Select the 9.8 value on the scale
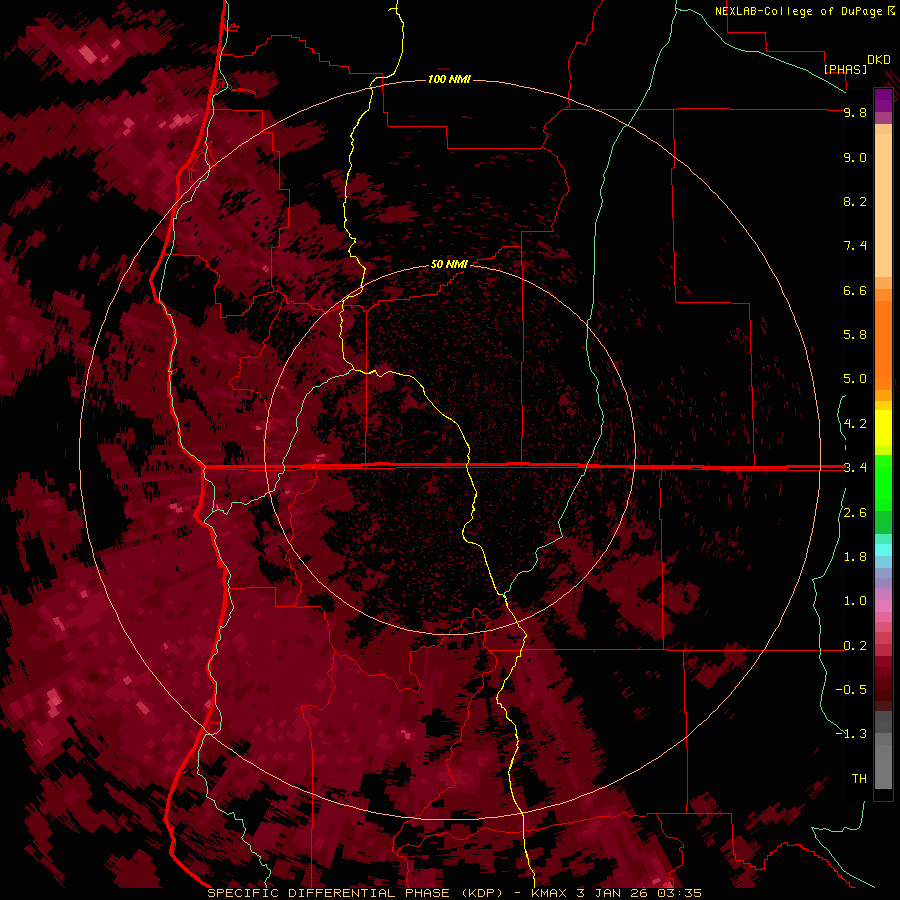 coord(855,112)
